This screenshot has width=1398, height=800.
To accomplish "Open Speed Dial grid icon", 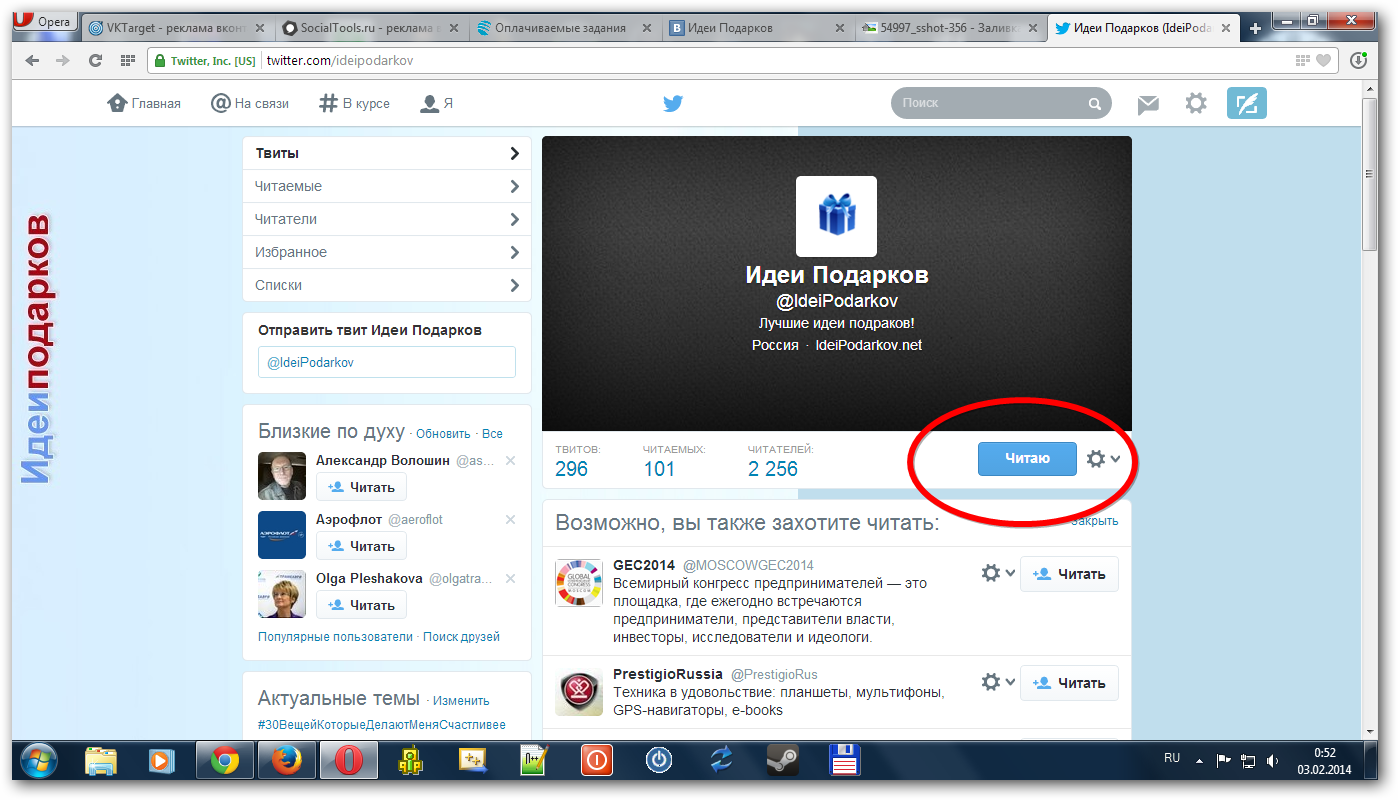I will 127,60.
